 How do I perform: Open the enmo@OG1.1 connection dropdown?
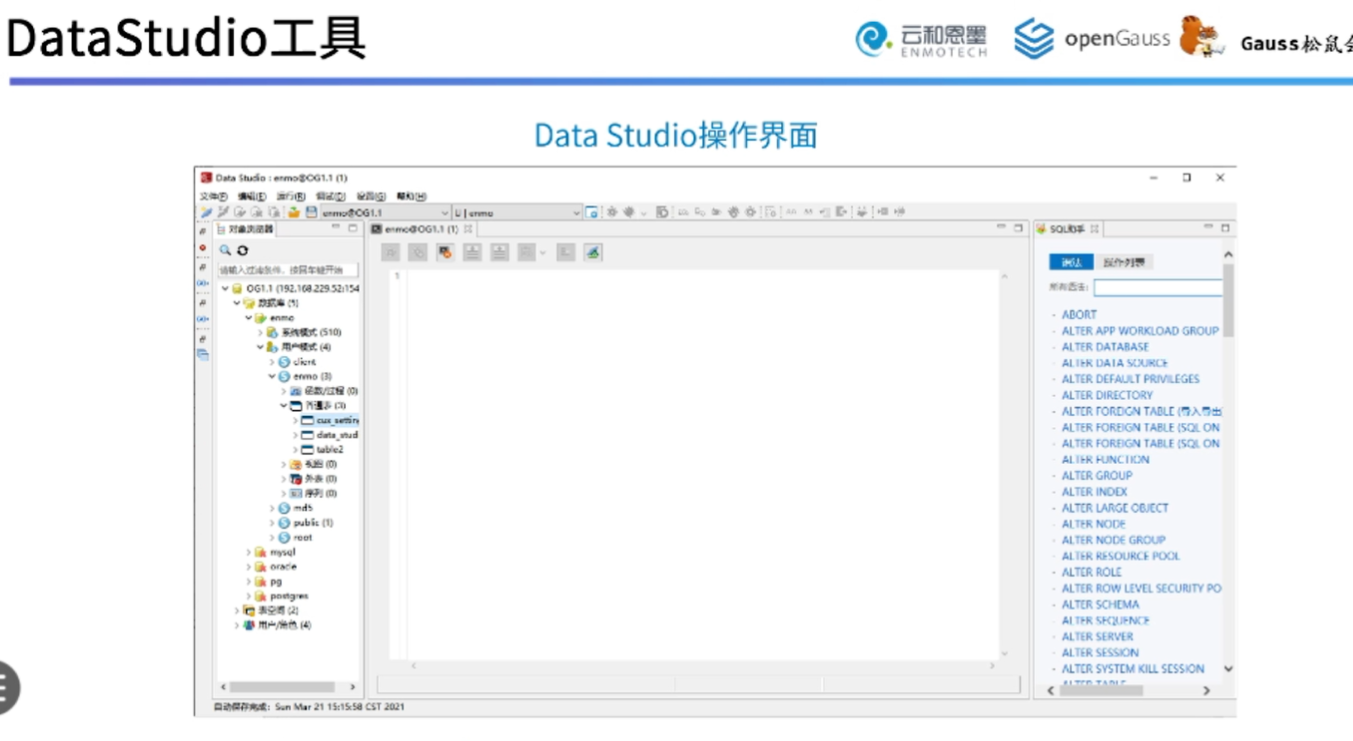445,212
